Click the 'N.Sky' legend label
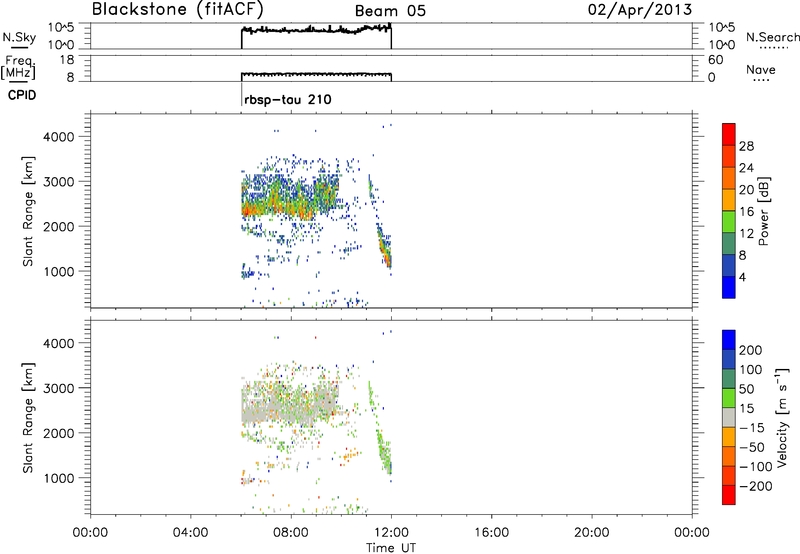 [19, 37]
